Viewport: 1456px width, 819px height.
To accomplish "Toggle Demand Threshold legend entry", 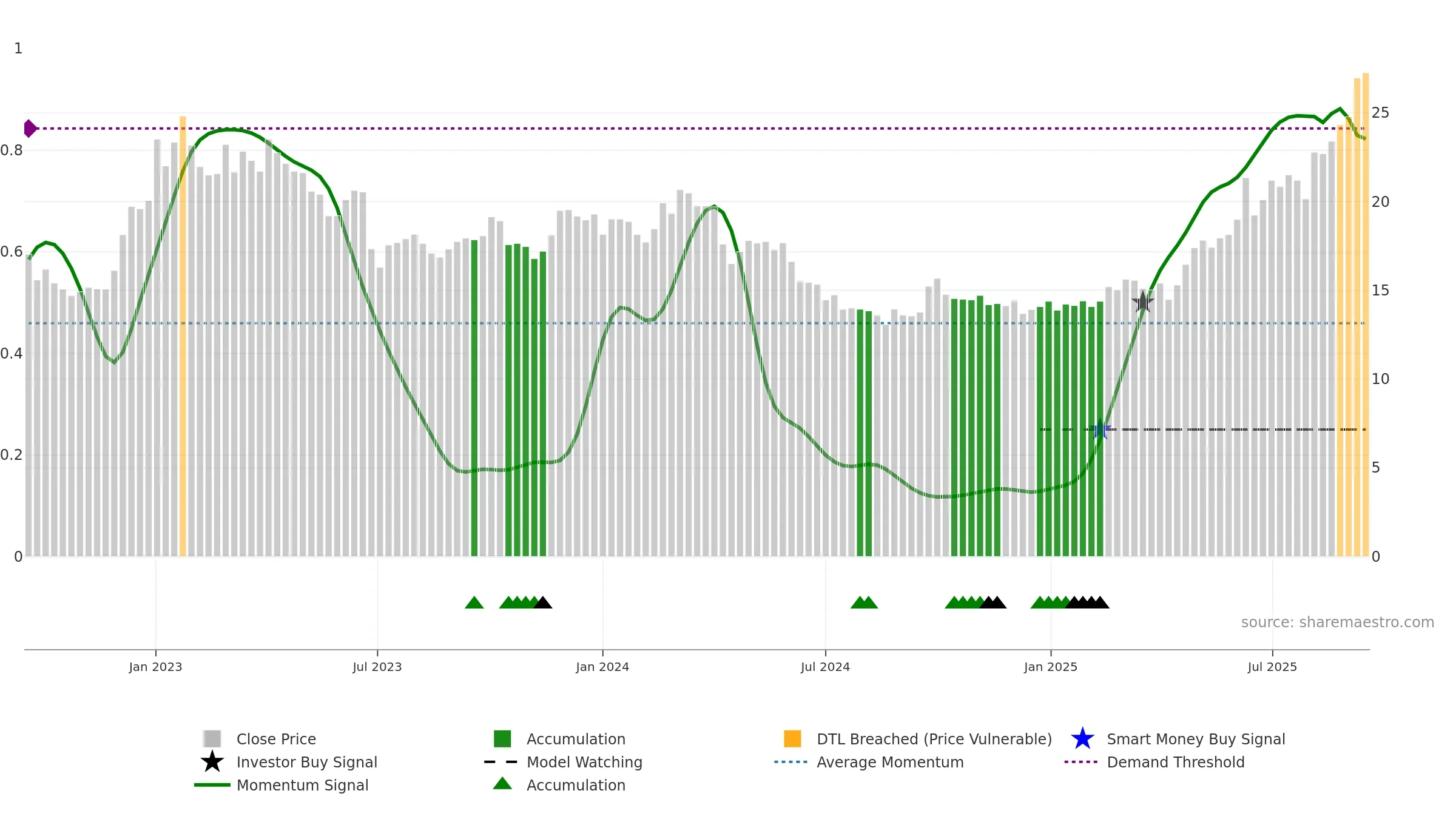I will [x=1175, y=762].
